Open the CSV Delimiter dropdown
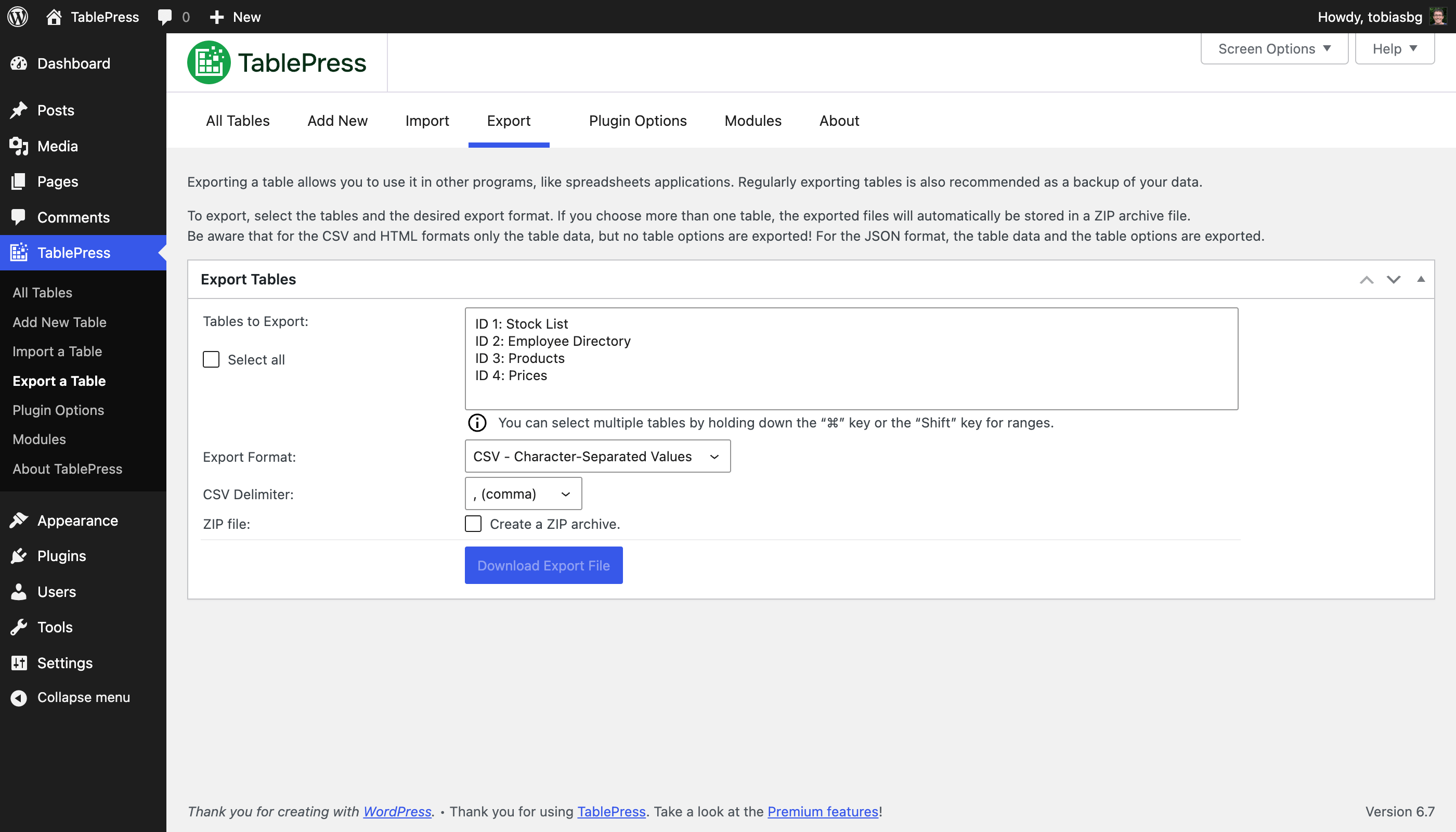Screen dimensions: 1456x832 (522, 493)
